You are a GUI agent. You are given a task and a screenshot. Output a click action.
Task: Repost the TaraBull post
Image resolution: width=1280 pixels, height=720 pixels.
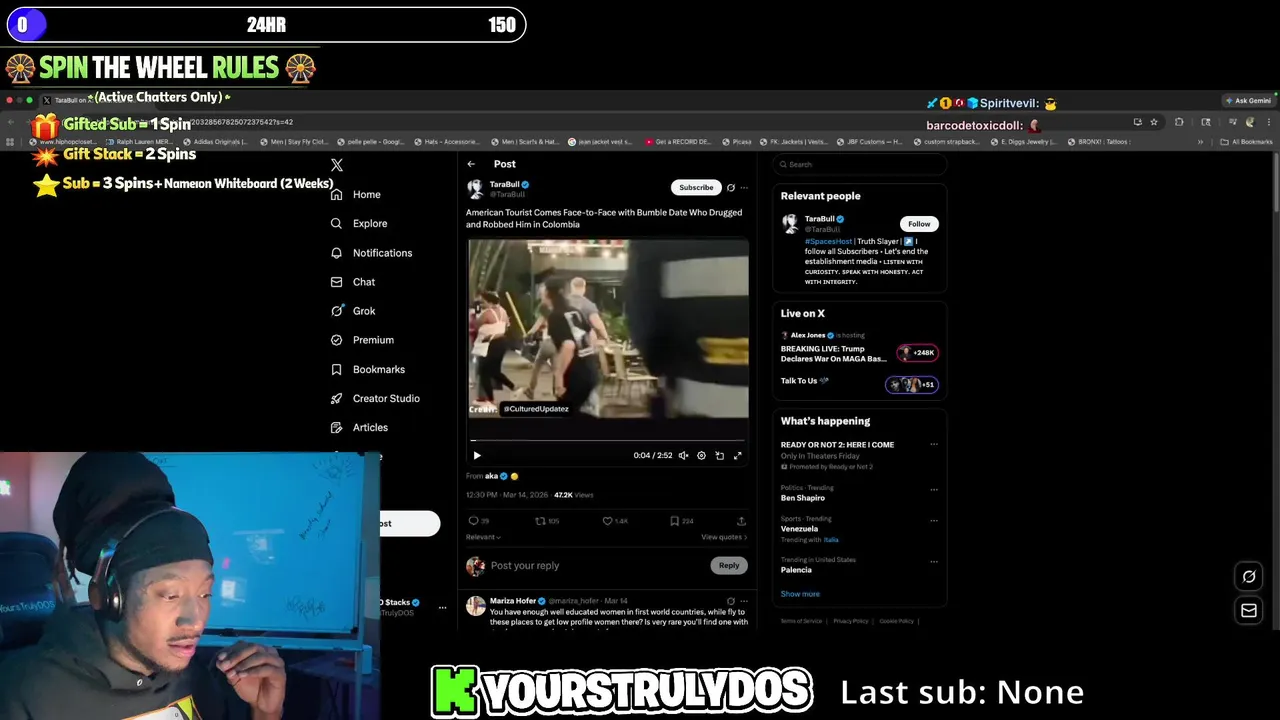541,521
